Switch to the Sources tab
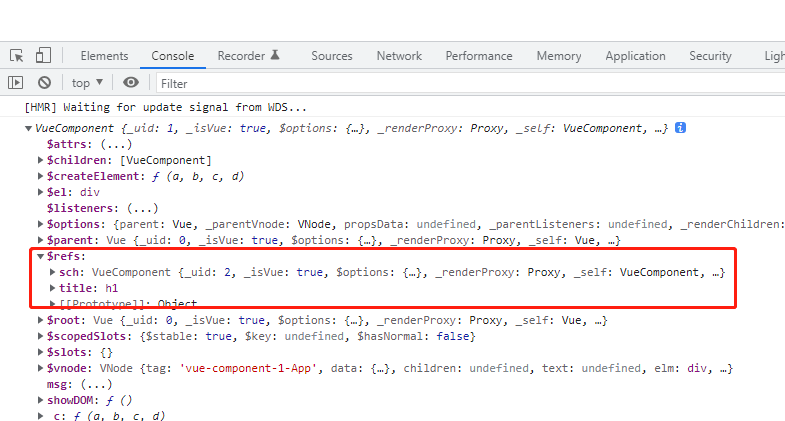Image resolution: width=785 pixels, height=421 pixels. pos(332,56)
